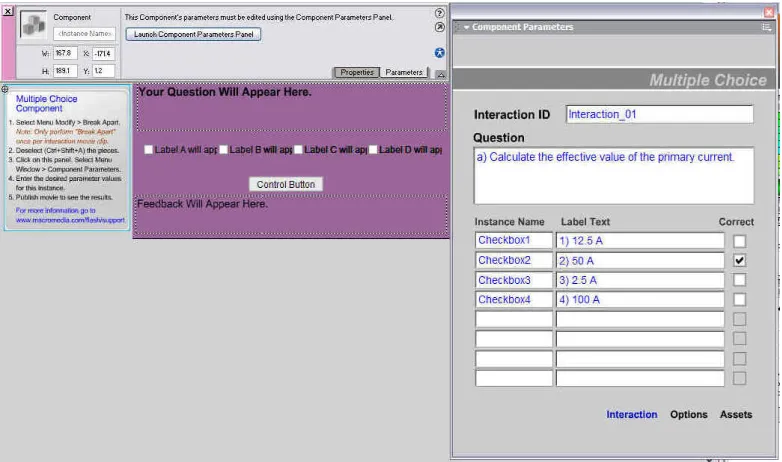Click label text field '1) 12.5 A'
This screenshot has height=462, width=782.
tap(640, 240)
